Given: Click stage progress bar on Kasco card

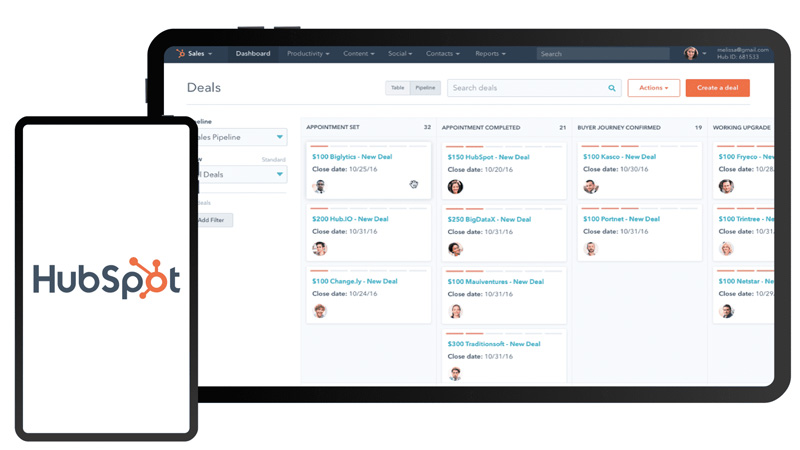Looking at the screenshot, I should pyautogui.click(x=639, y=146).
